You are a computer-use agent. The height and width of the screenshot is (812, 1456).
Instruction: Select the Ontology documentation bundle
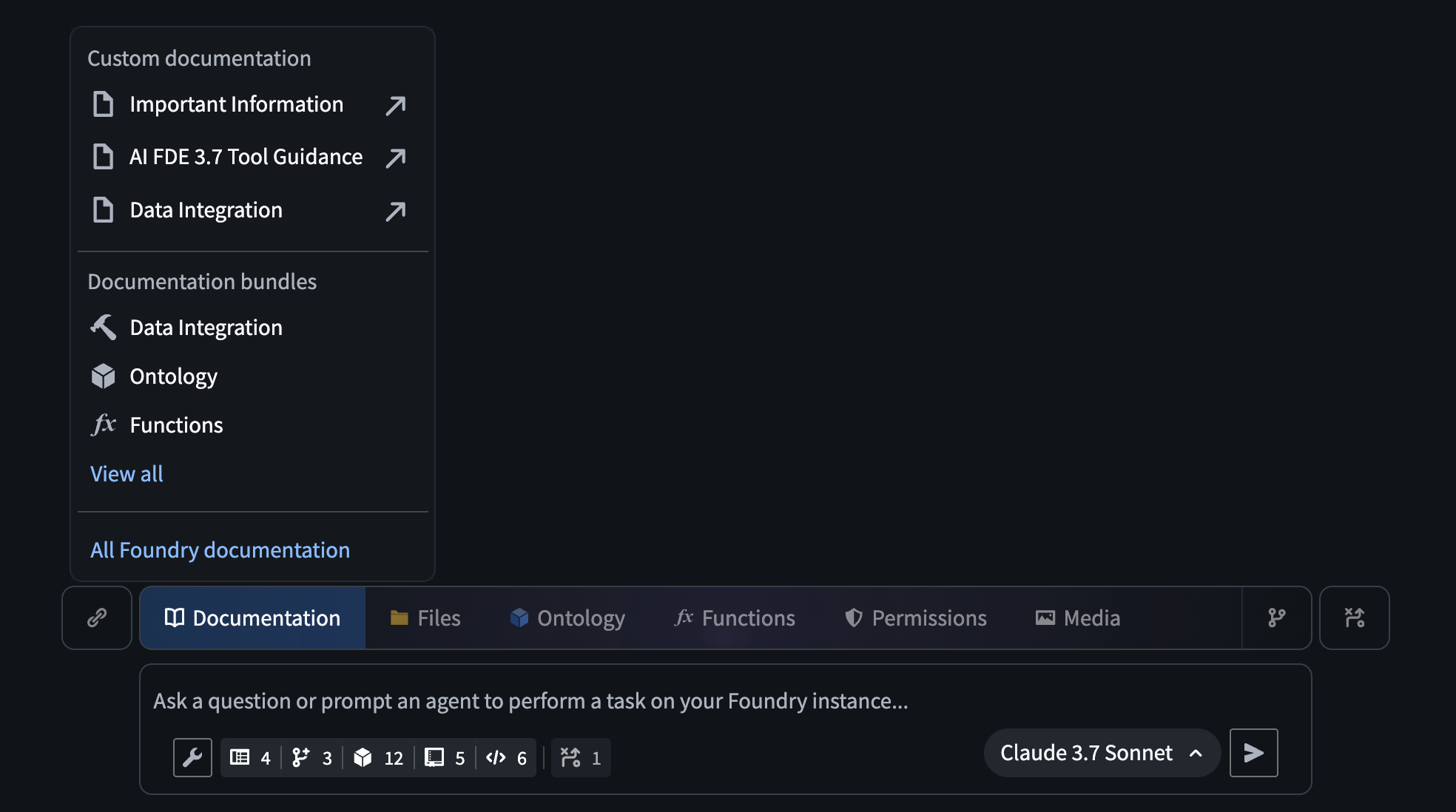click(173, 376)
